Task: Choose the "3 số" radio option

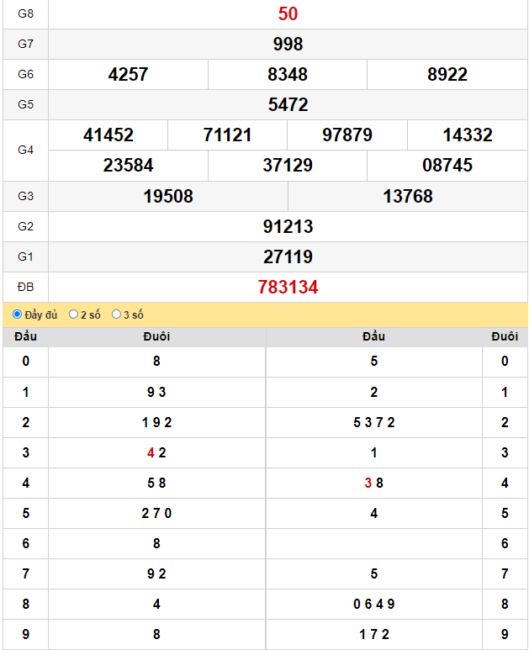Action: tap(116, 314)
